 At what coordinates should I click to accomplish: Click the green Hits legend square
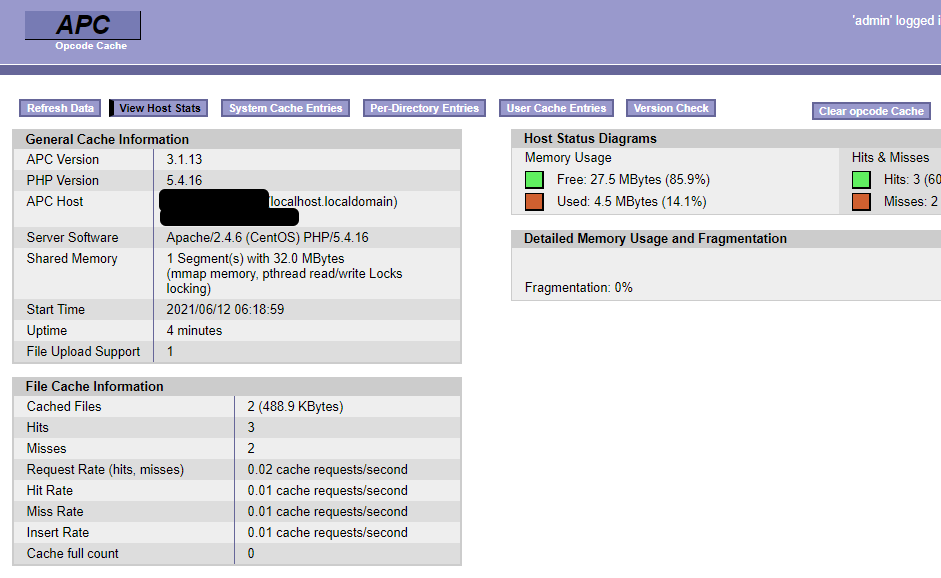861,180
